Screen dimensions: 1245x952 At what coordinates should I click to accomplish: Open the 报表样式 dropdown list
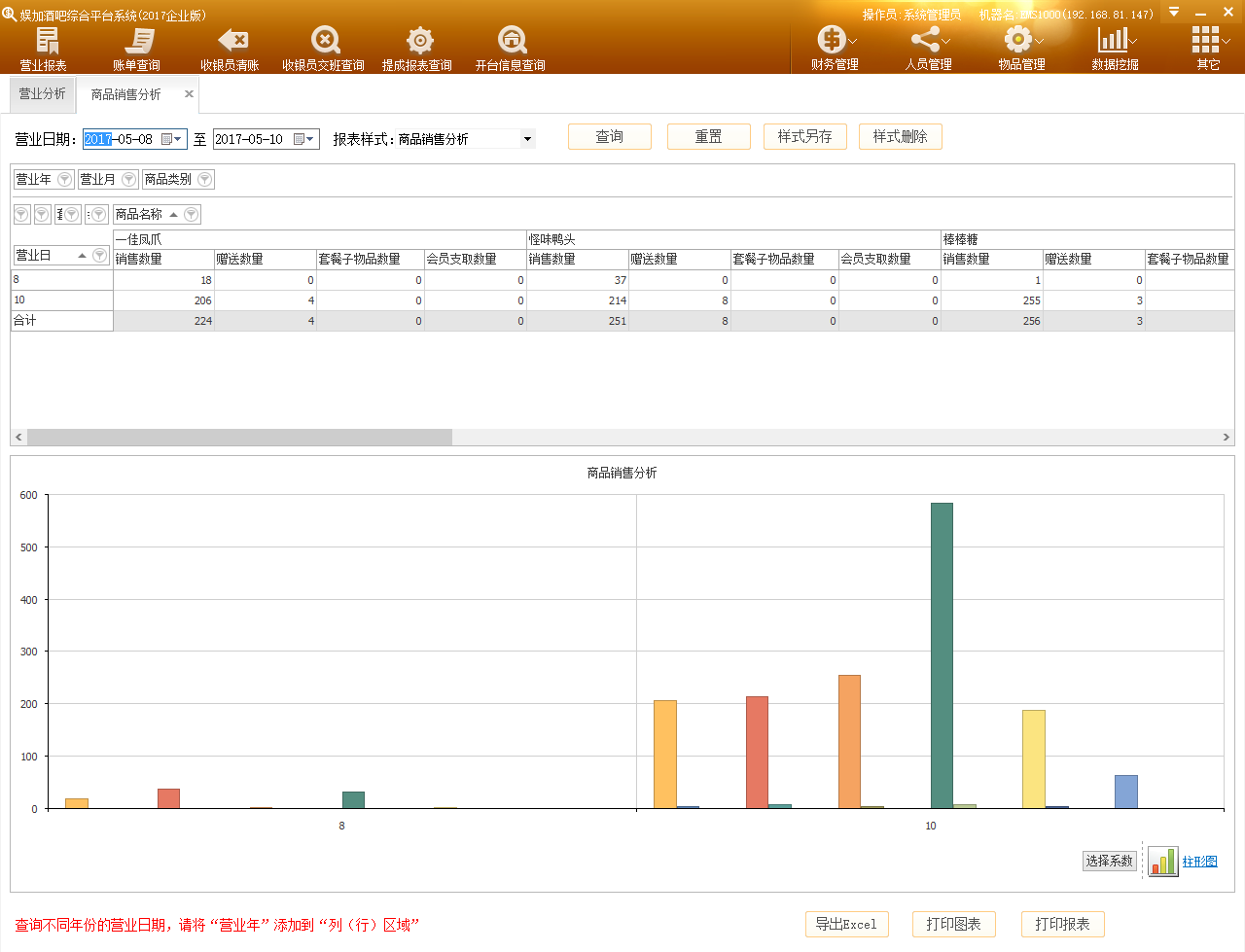(527, 140)
